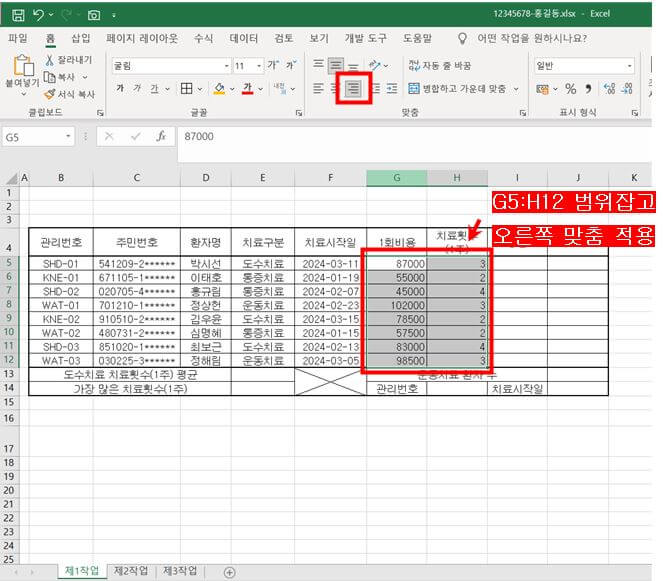The width and height of the screenshot is (663, 581).
Task: Switch to the 제3작업 sheet tab
Action: [180, 571]
